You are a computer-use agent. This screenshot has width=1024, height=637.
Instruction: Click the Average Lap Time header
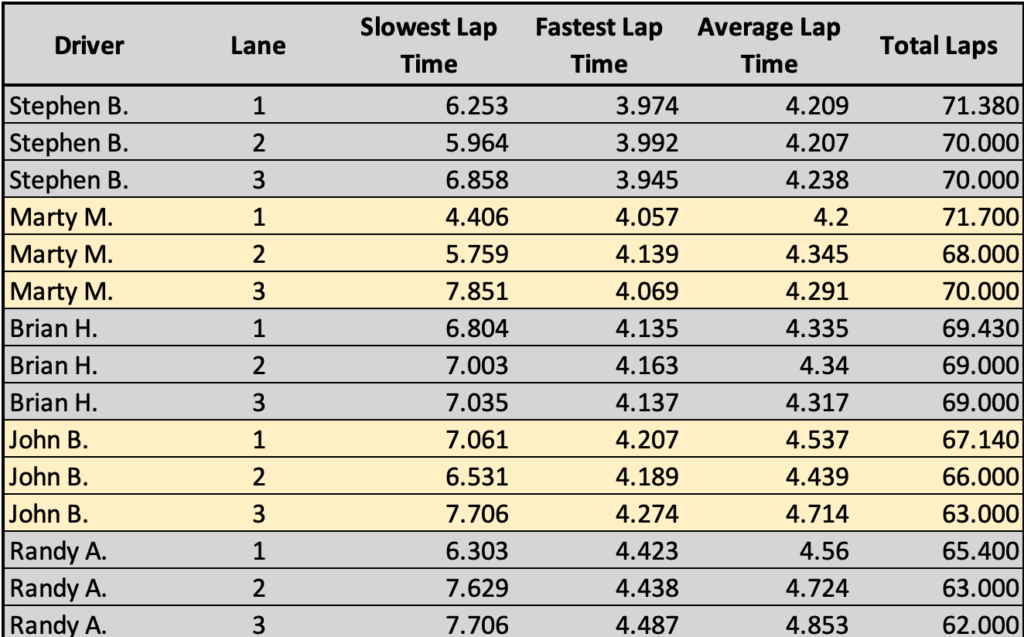point(769,46)
